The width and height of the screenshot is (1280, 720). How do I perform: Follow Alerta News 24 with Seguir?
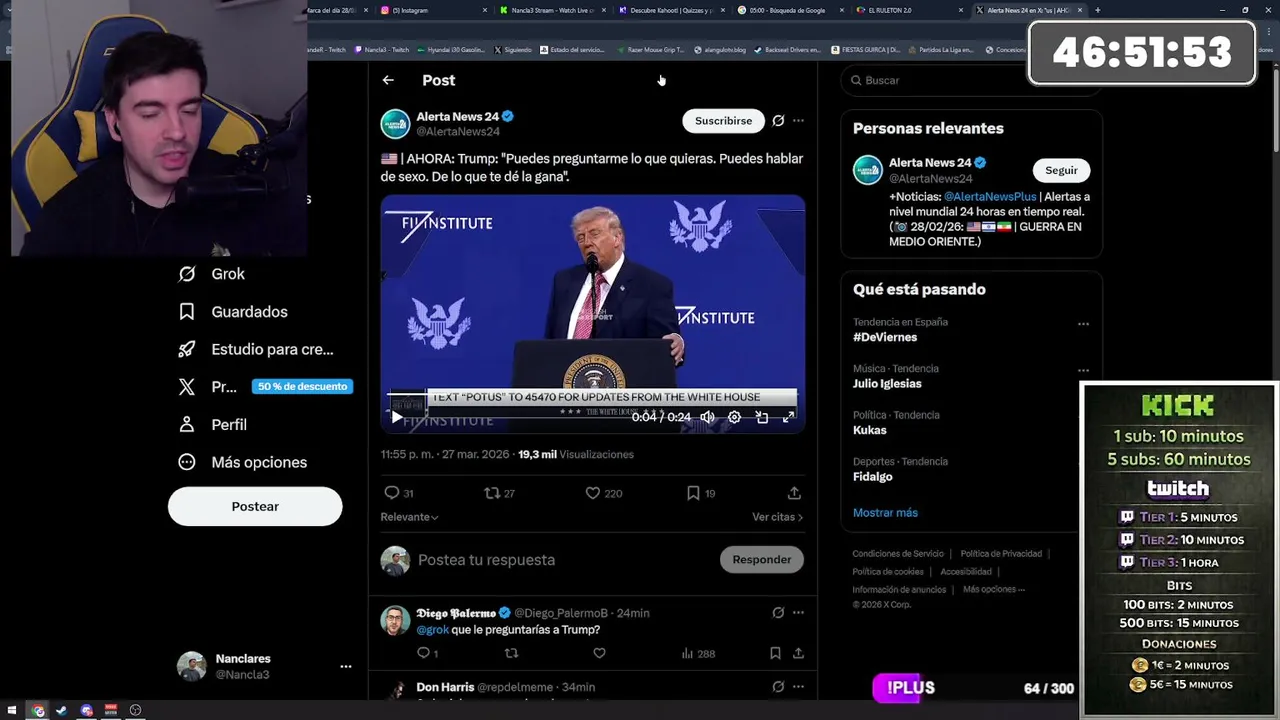tap(1061, 170)
